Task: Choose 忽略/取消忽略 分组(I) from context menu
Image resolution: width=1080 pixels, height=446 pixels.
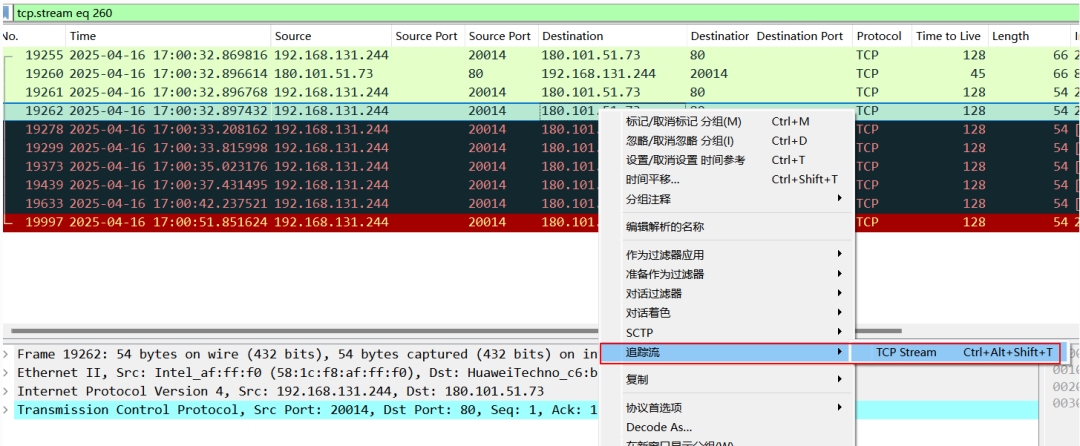Action: pyautogui.click(x=726, y=140)
